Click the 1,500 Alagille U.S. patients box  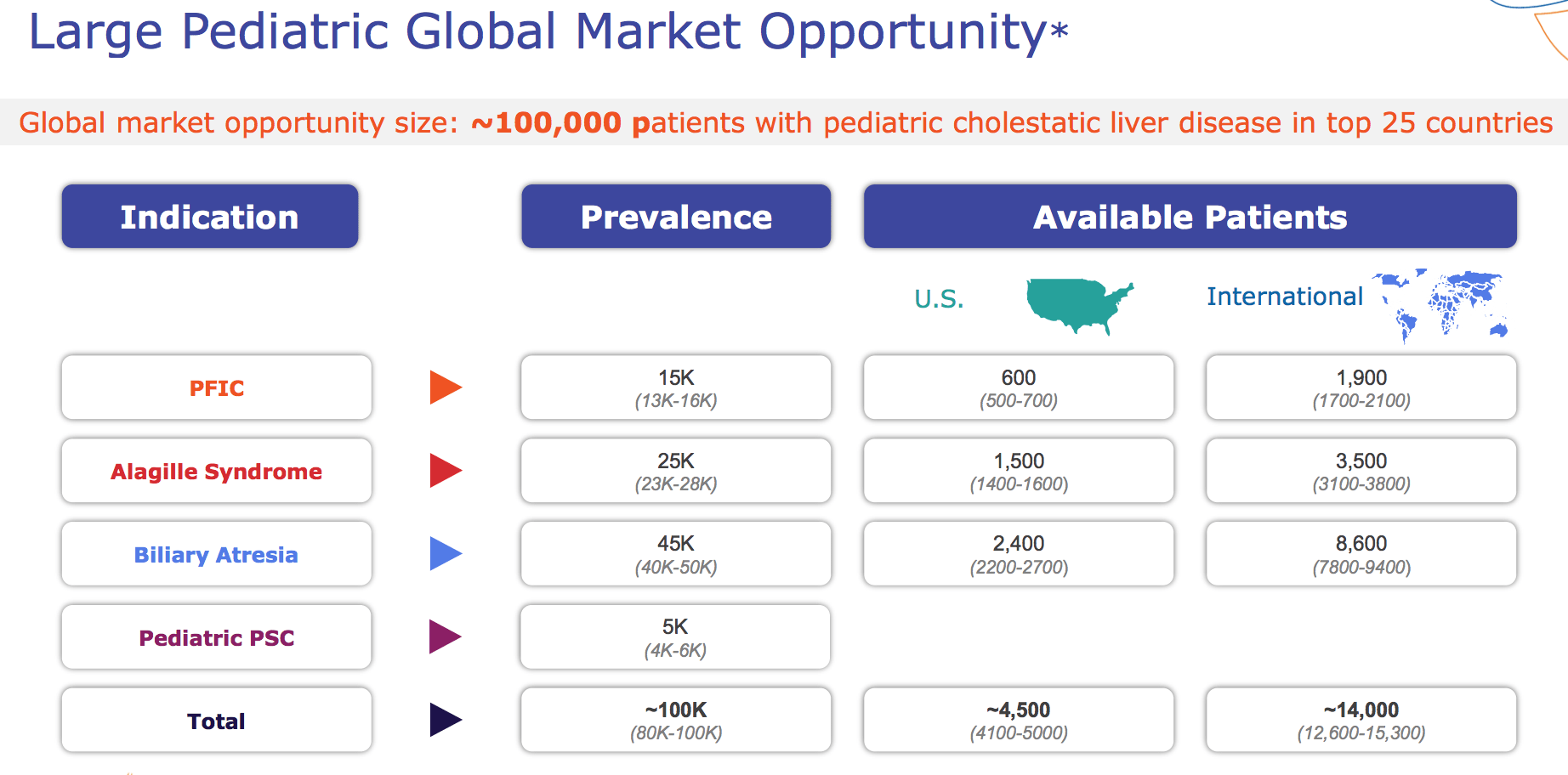(1019, 471)
